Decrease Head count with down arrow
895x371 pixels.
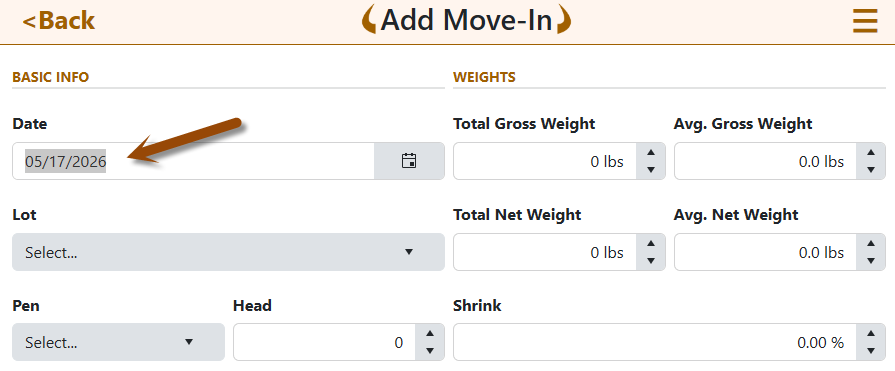click(430, 351)
